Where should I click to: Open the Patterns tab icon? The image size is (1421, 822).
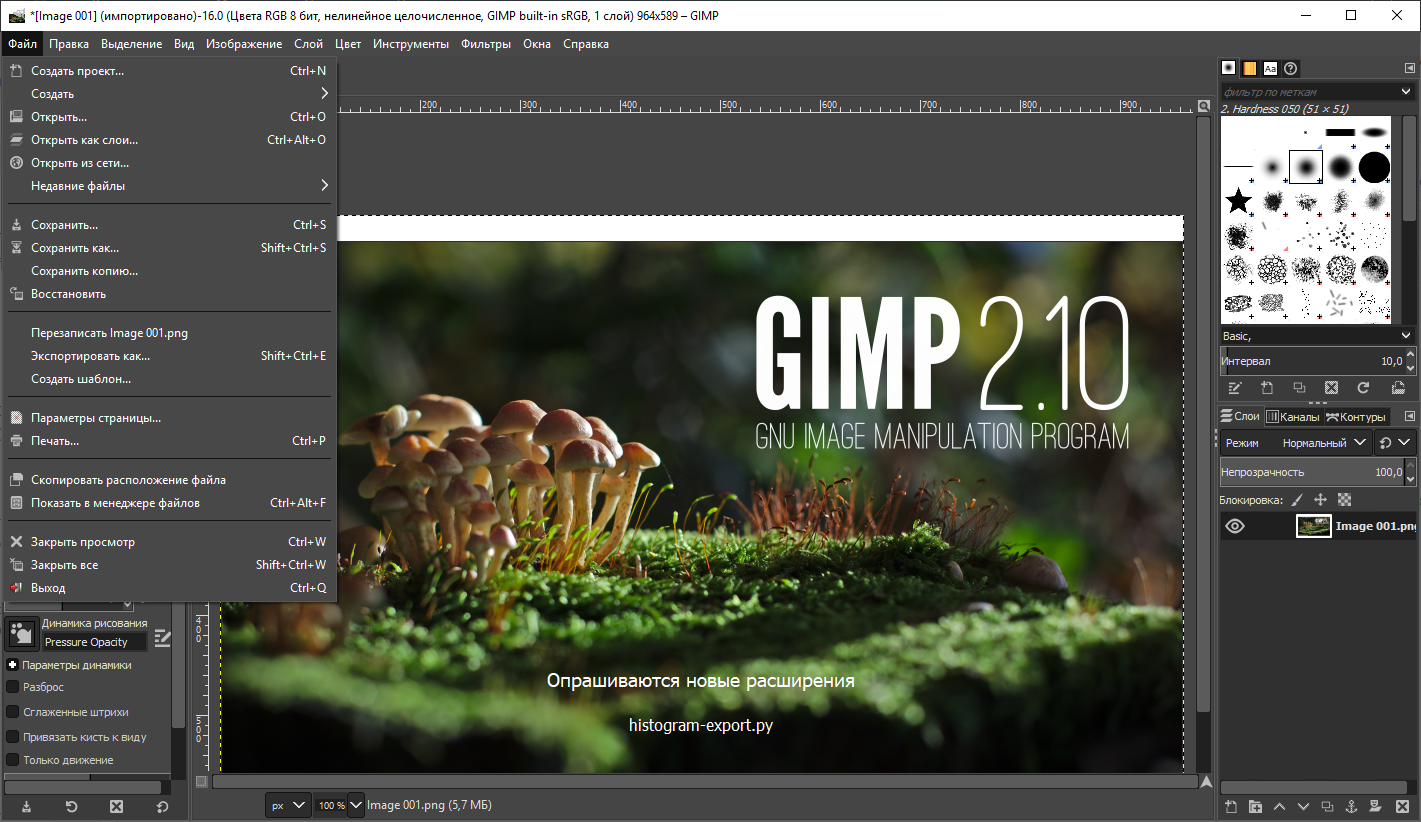tap(1250, 69)
